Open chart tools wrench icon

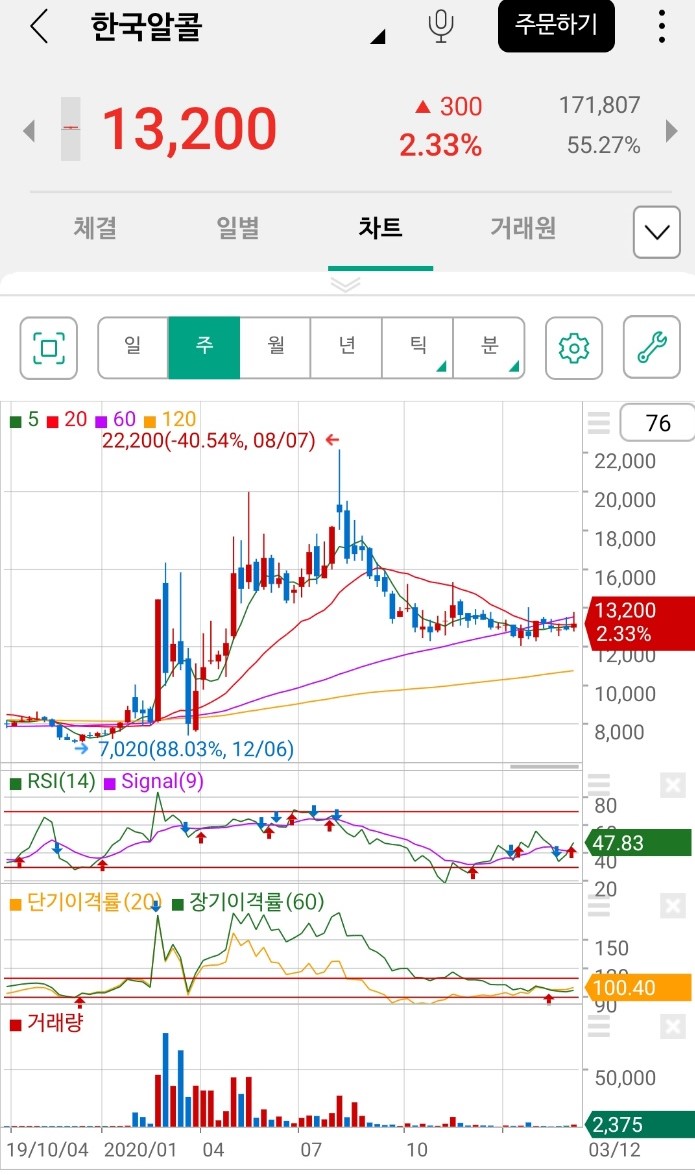[x=652, y=348]
